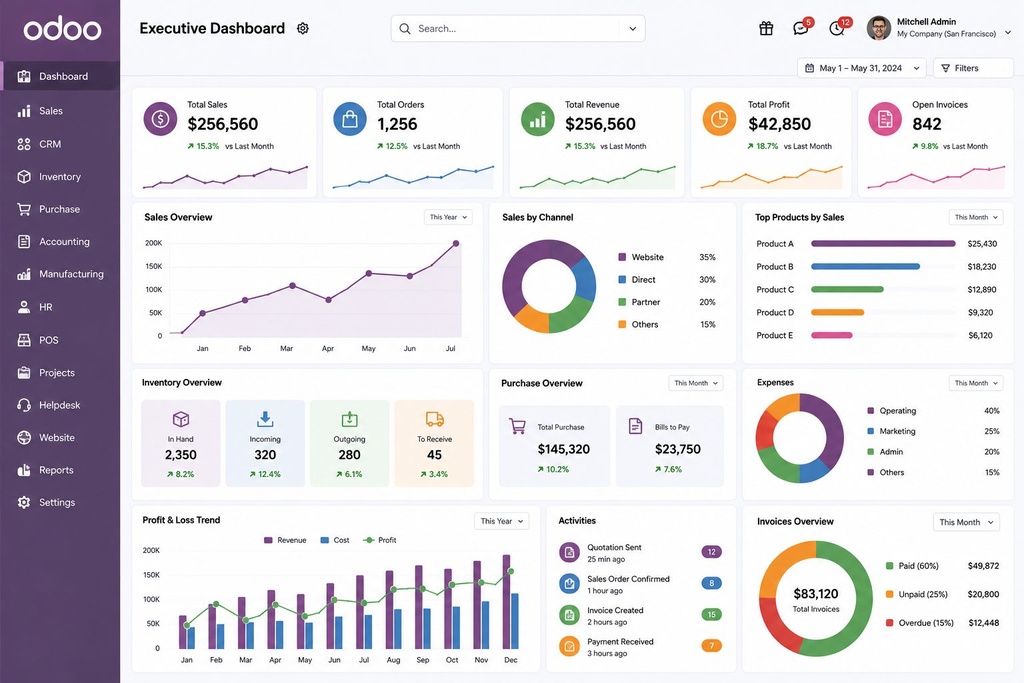Select Purchase in the sidebar
The image size is (1024, 683).
(60, 210)
